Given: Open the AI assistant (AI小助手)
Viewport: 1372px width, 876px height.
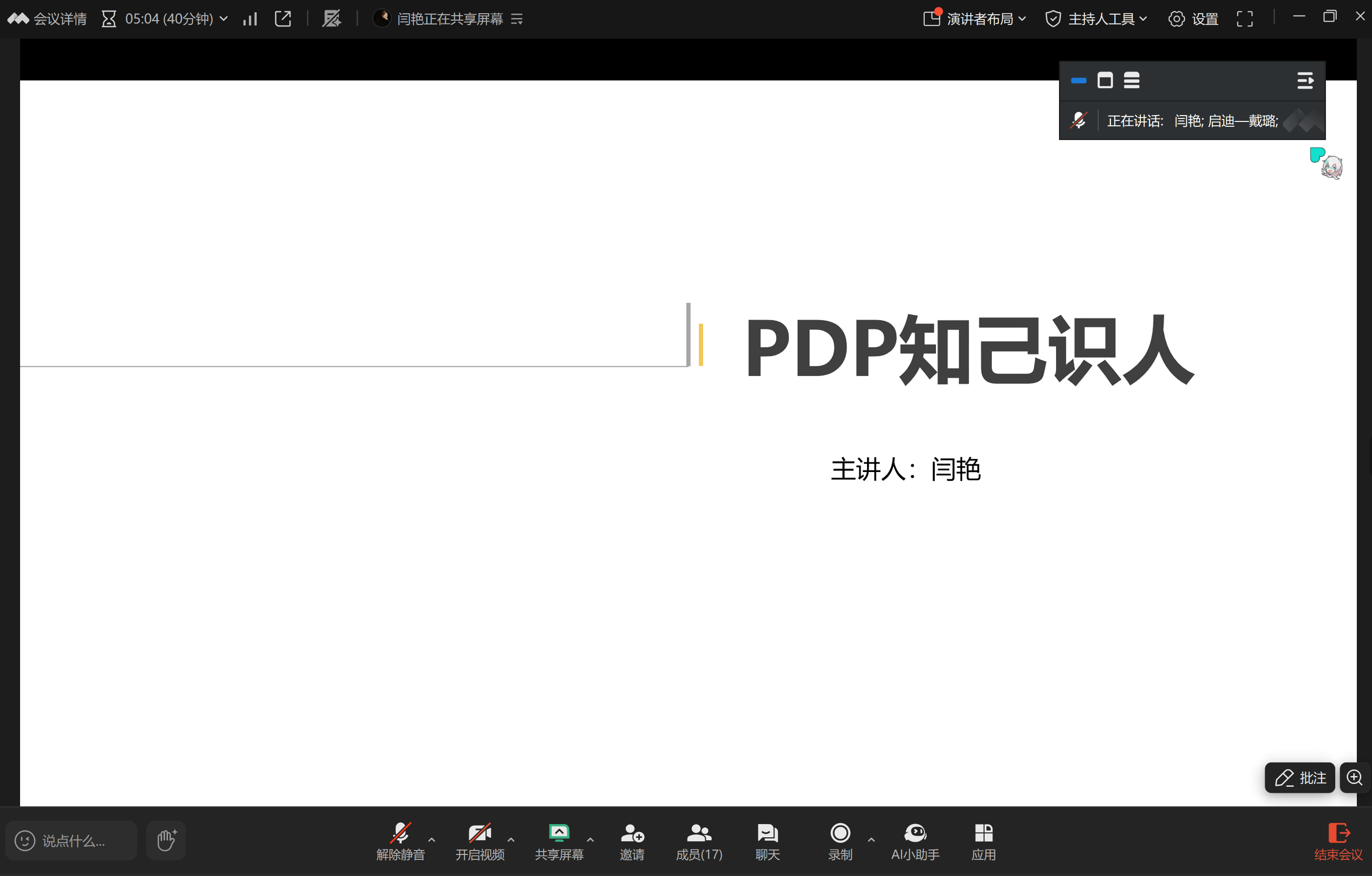Looking at the screenshot, I should click(x=915, y=840).
